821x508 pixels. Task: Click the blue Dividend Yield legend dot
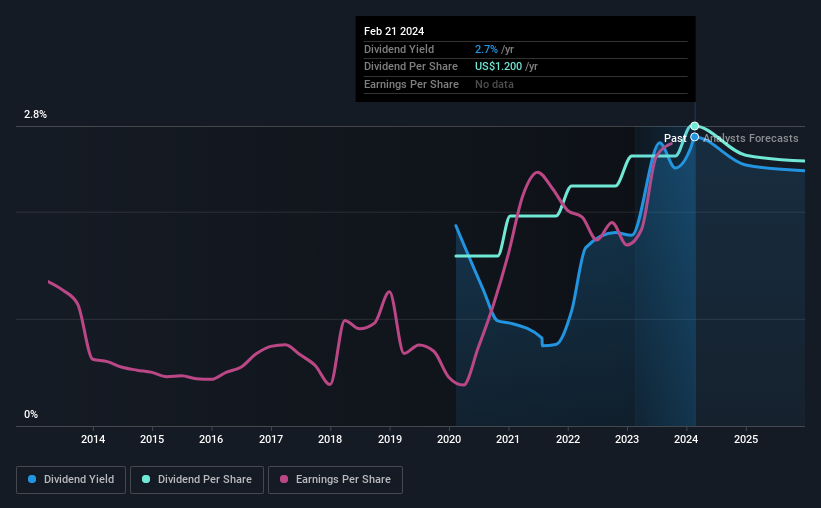tap(32, 479)
